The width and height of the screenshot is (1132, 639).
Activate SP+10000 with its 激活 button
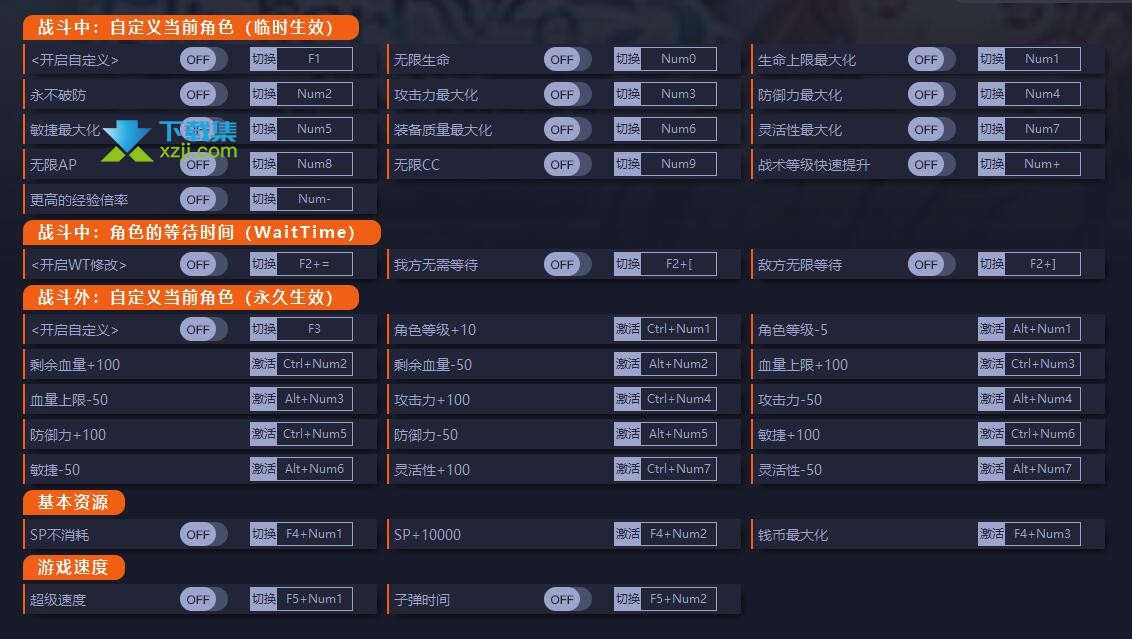(x=627, y=534)
